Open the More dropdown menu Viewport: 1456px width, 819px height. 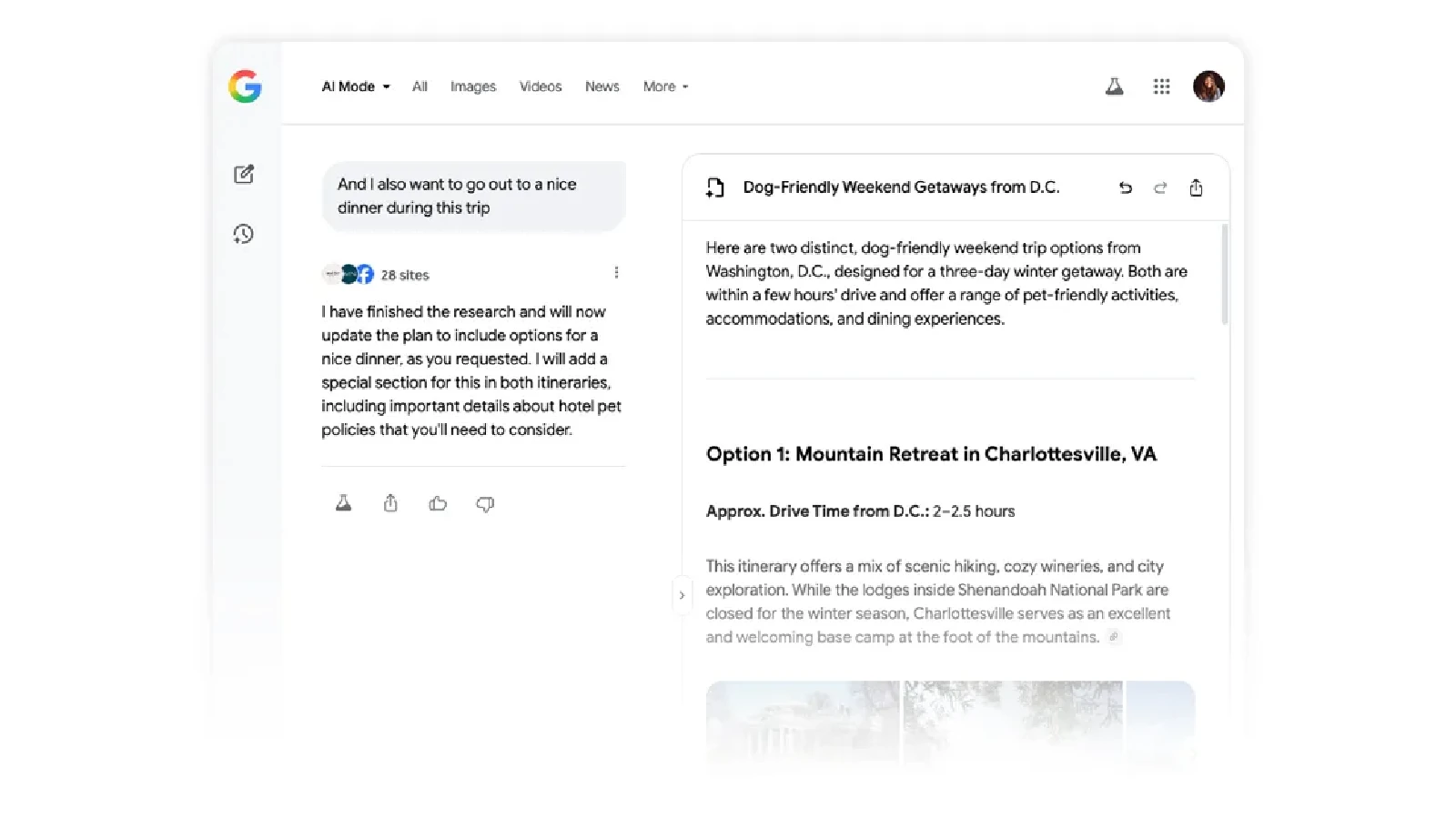pos(665,86)
